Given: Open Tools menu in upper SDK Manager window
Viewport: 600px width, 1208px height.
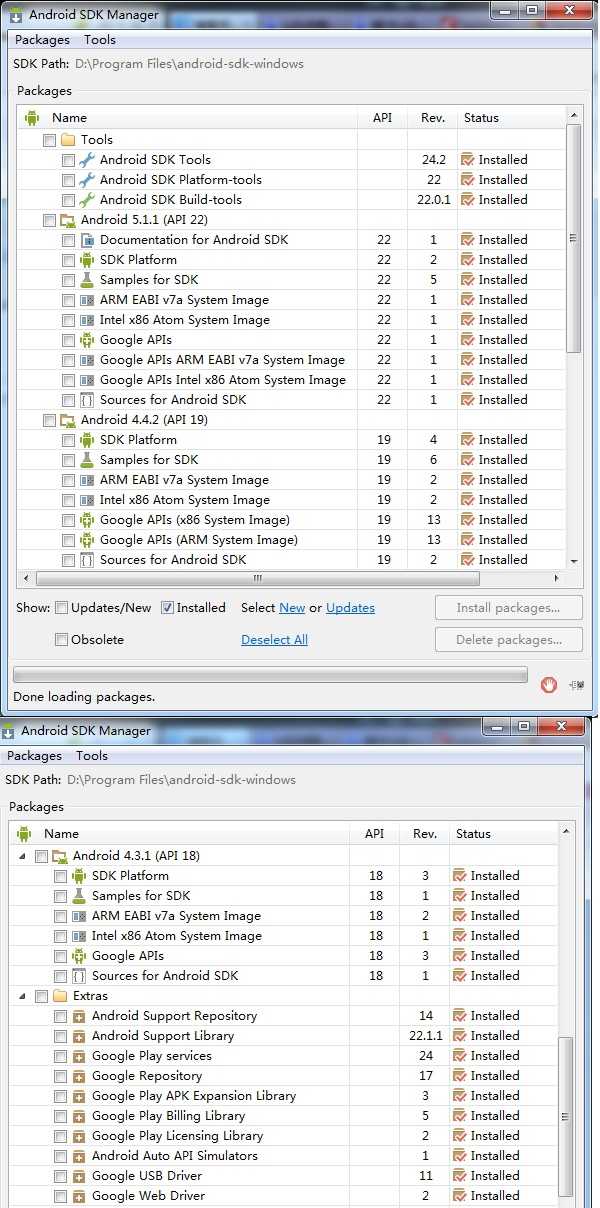Looking at the screenshot, I should [100, 40].
